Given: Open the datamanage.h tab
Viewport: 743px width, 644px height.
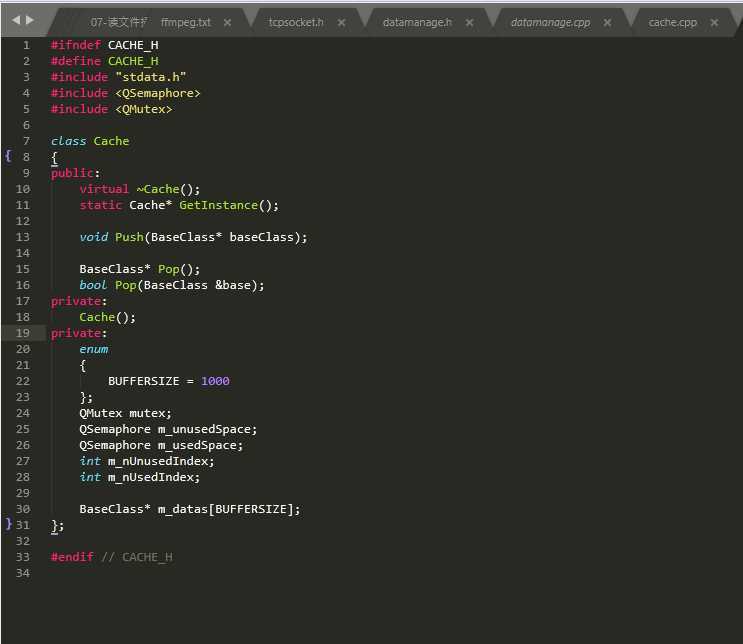Looking at the screenshot, I should 417,22.
